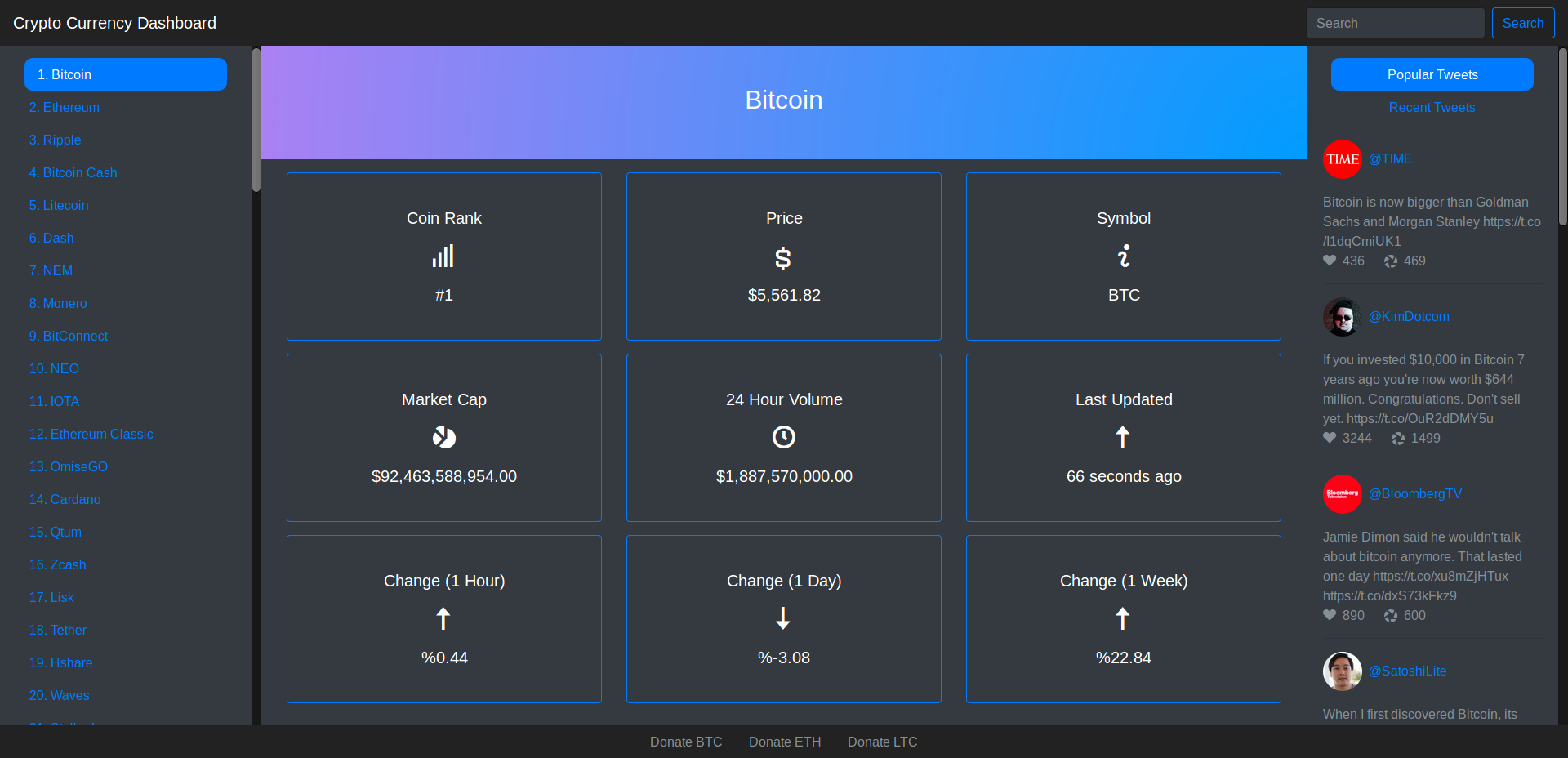The height and width of the screenshot is (758, 1568).
Task: Open 16. Zcash coin entry
Action: [x=58, y=564]
